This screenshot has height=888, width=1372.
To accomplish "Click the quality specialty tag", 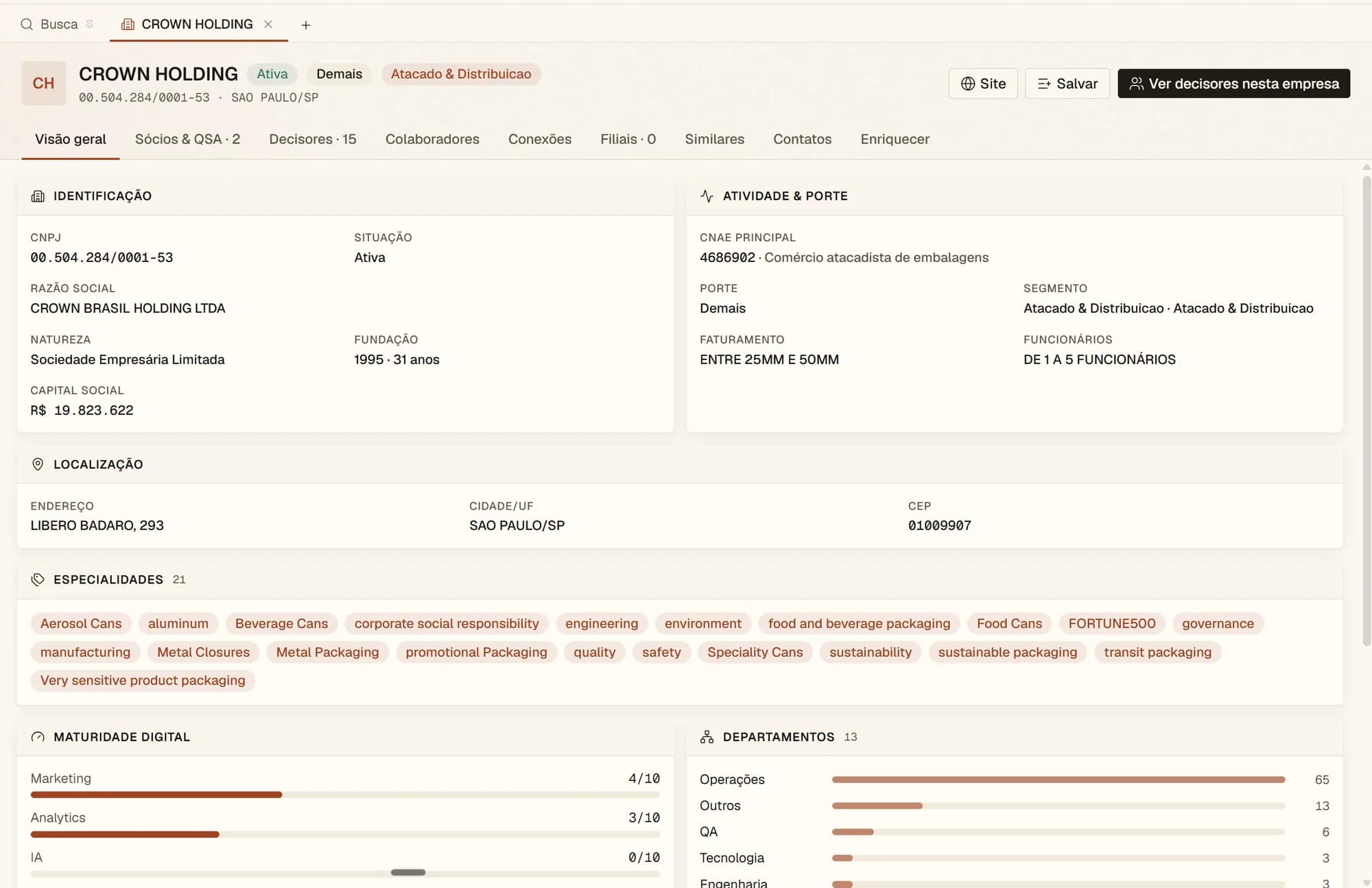I will [595, 652].
